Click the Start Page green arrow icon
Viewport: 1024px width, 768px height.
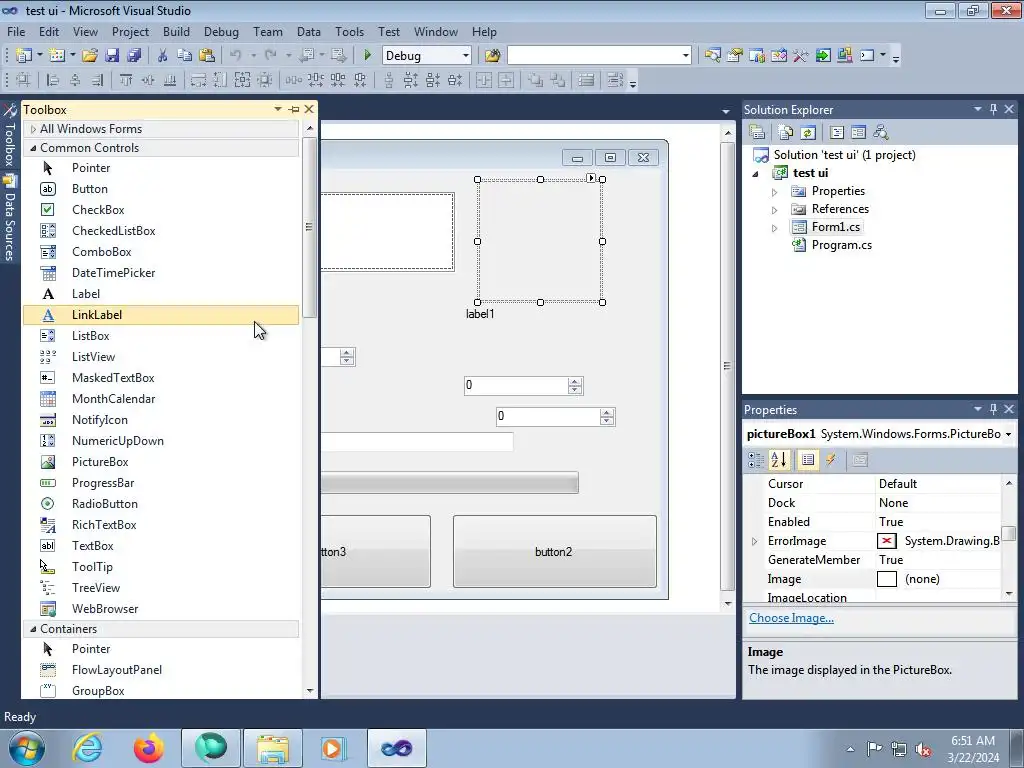[x=823, y=56]
